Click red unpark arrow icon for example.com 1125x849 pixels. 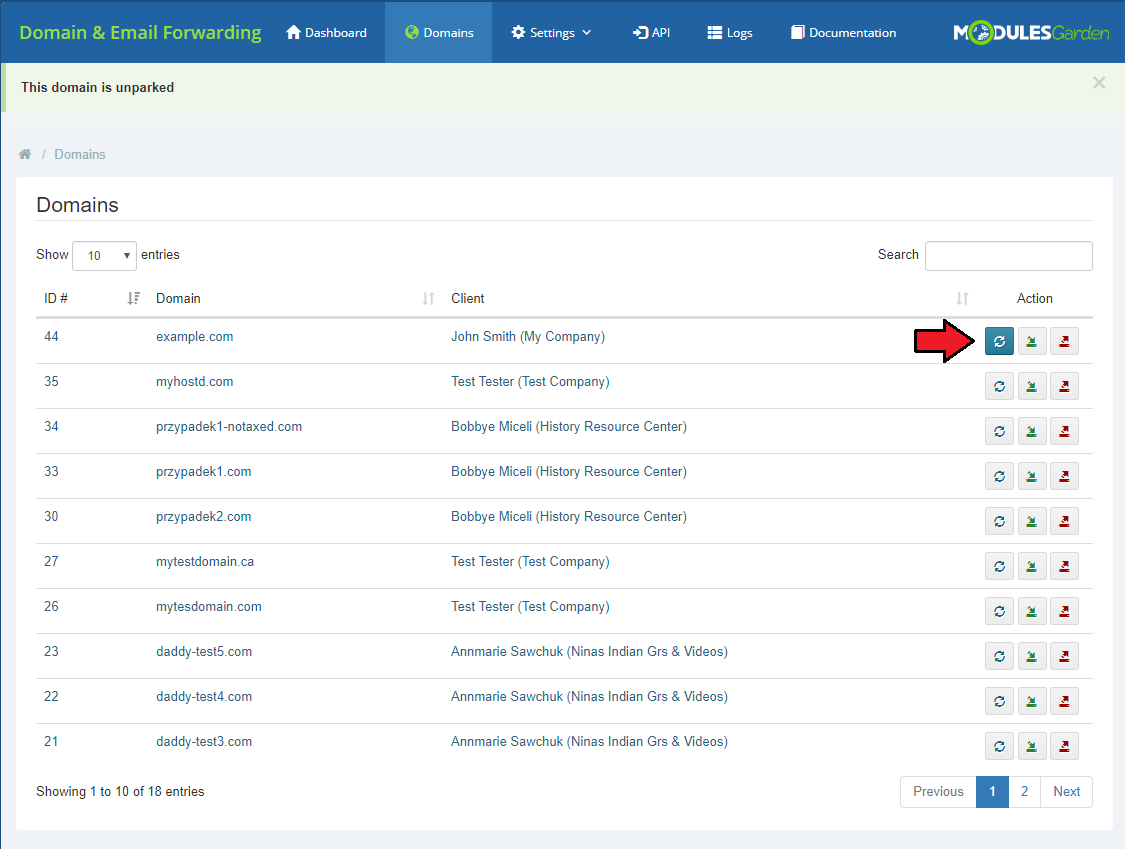pyautogui.click(x=1064, y=341)
